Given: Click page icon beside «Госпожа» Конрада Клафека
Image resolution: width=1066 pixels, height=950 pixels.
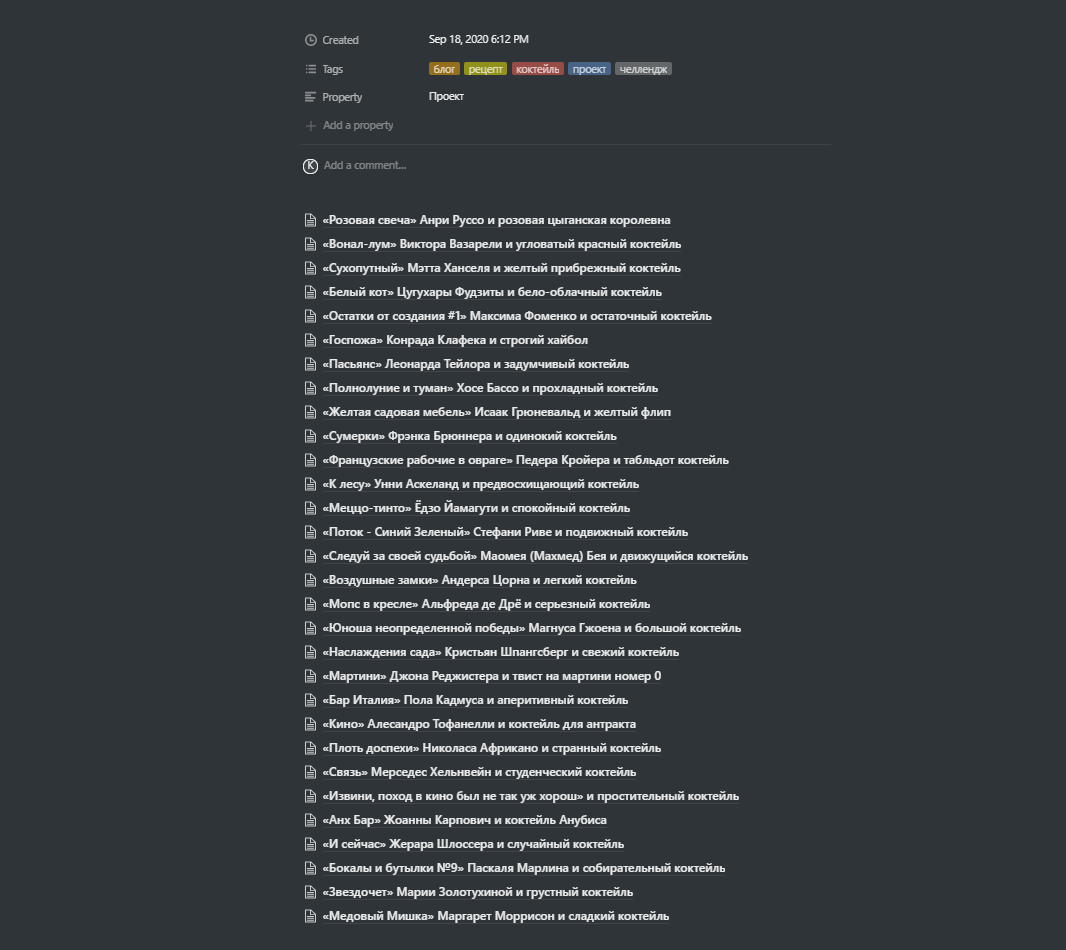Looking at the screenshot, I should 311,340.
